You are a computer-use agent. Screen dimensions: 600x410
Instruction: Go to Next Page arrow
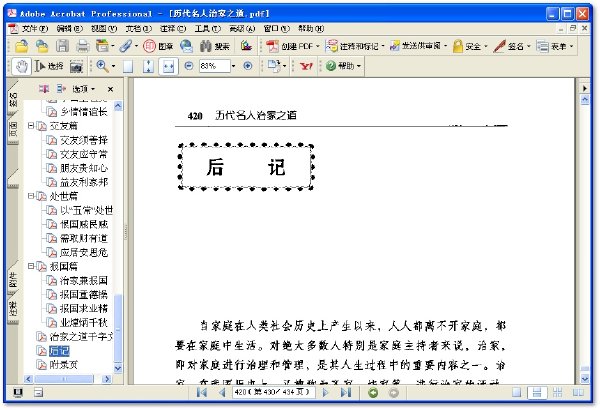tap(325, 392)
